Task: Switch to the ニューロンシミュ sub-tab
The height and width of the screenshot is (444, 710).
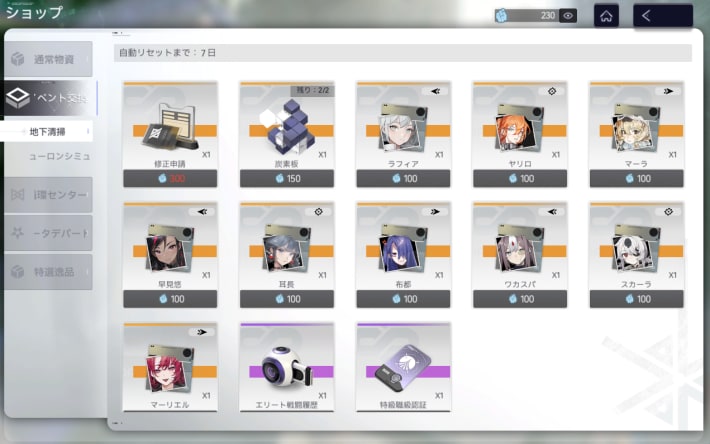Action: [x=59, y=156]
